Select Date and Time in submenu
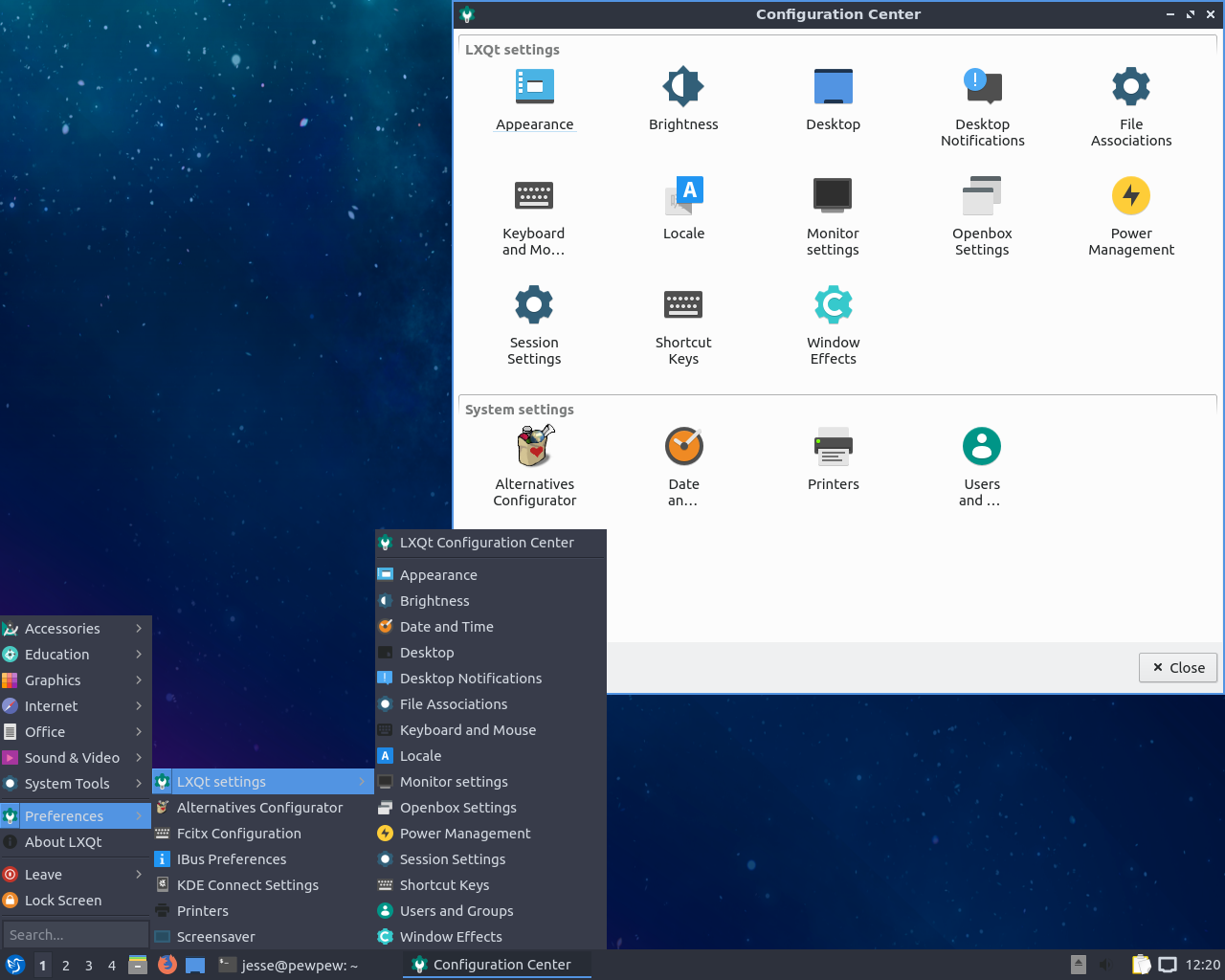1225x980 pixels. click(491, 627)
